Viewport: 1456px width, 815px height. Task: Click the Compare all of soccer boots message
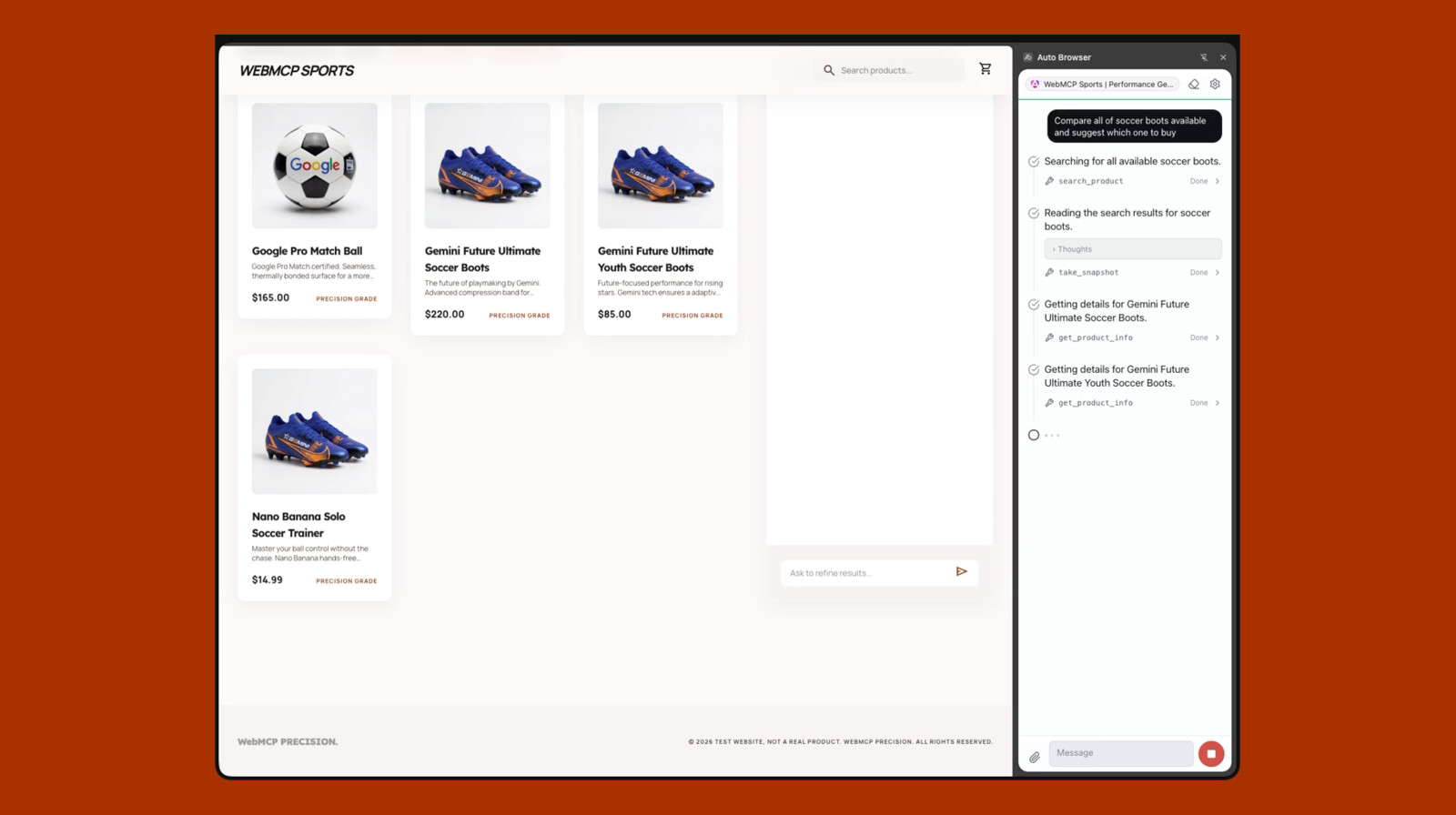(1134, 126)
